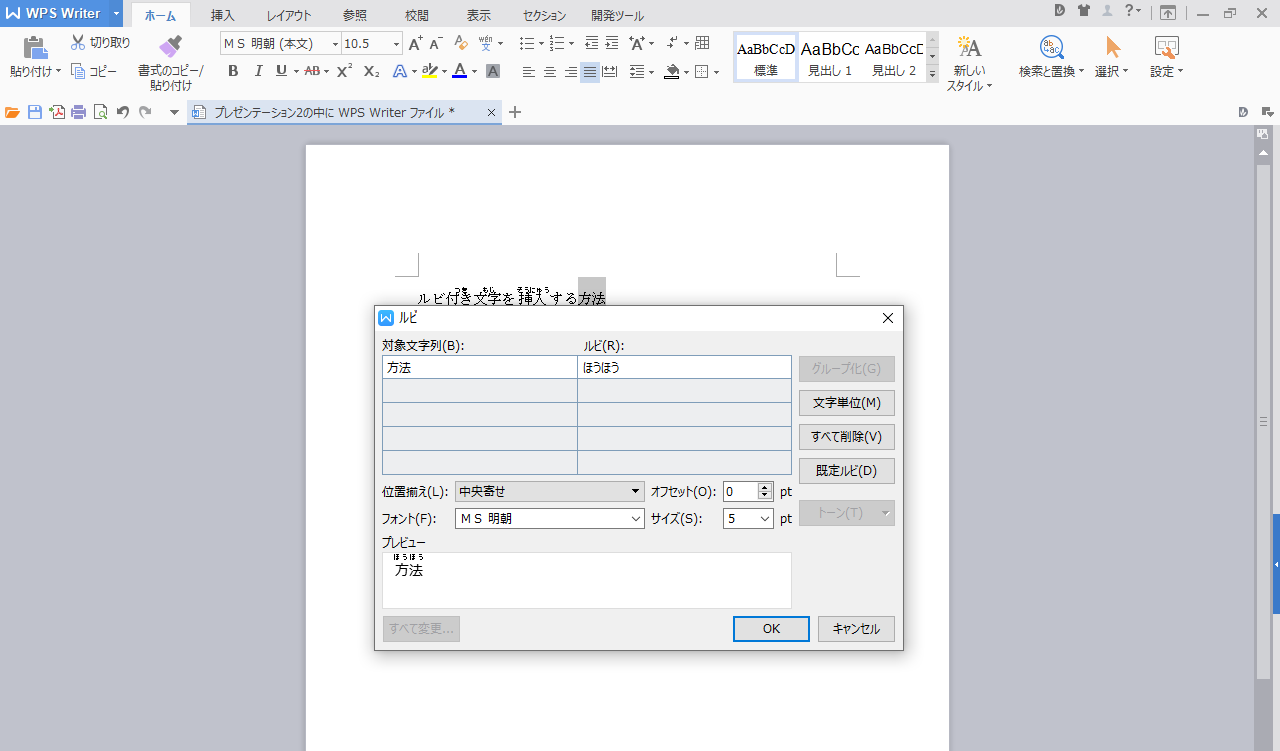The height and width of the screenshot is (751, 1280).
Task: Click paragraph shading paint bucket icon
Action: click(x=672, y=71)
